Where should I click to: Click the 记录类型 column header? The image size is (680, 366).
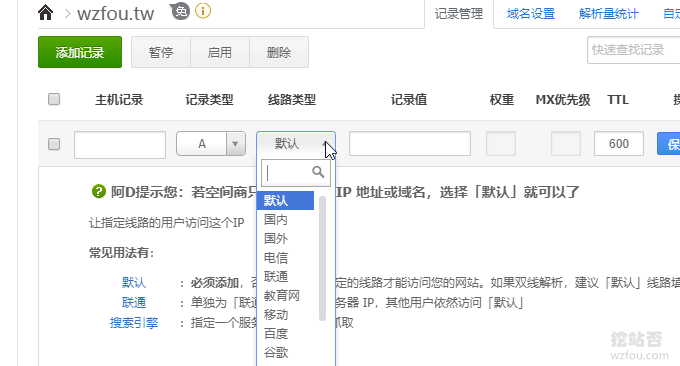tap(209, 100)
